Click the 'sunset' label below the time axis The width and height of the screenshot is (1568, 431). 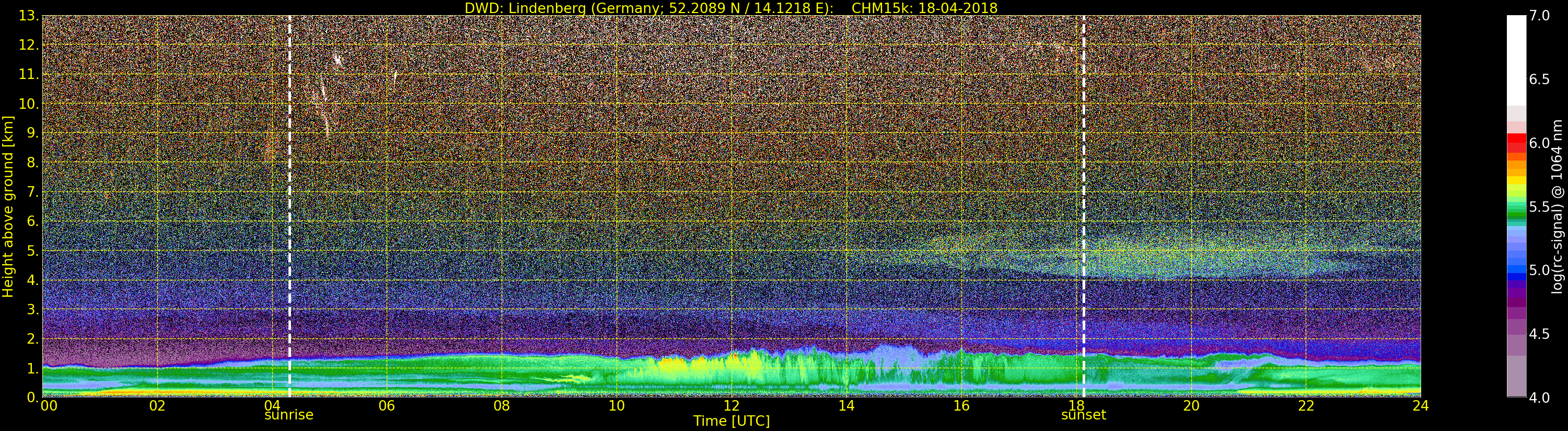coord(1084,415)
